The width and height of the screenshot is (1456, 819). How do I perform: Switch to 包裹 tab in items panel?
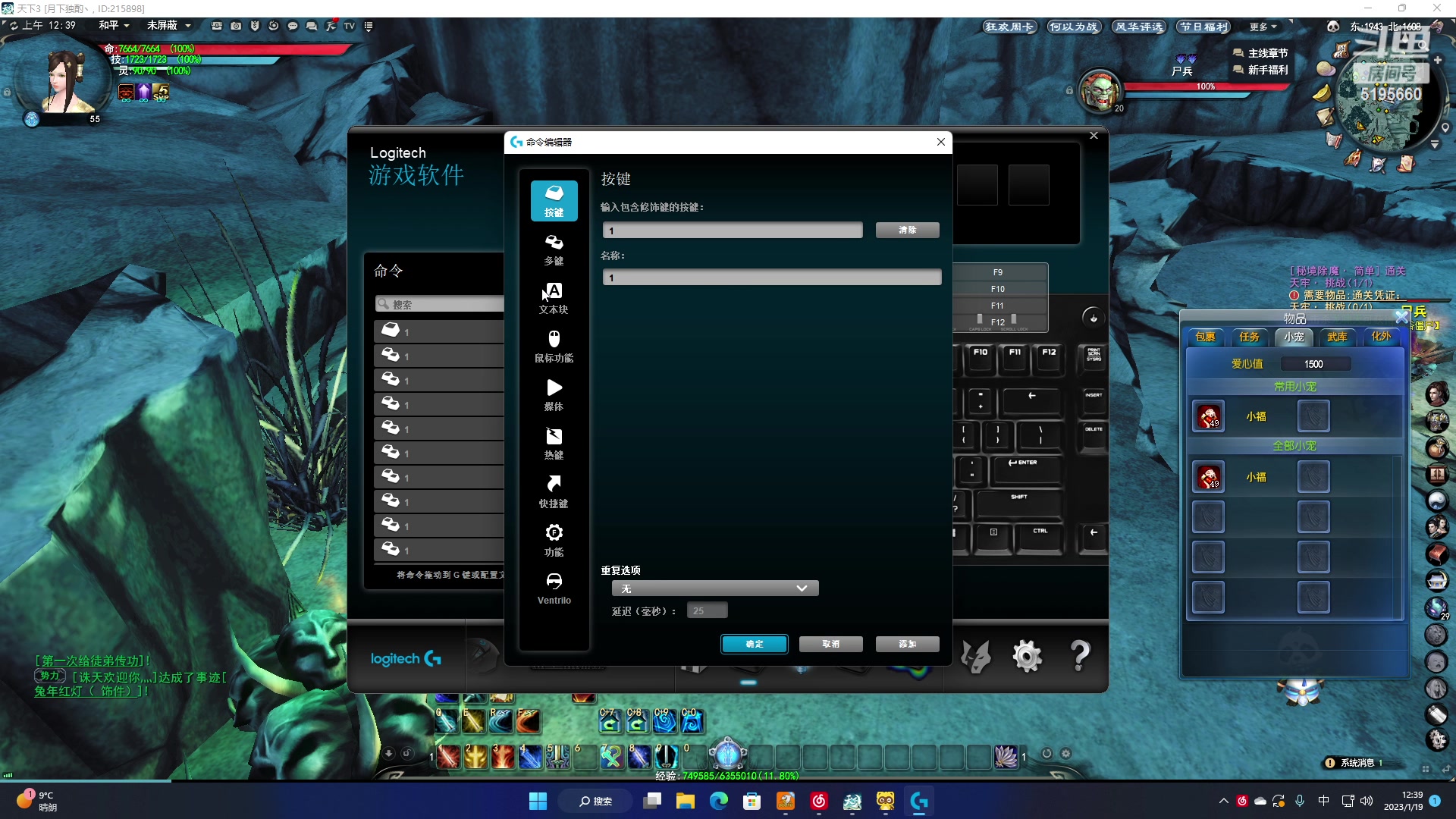(x=1205, y=337)
